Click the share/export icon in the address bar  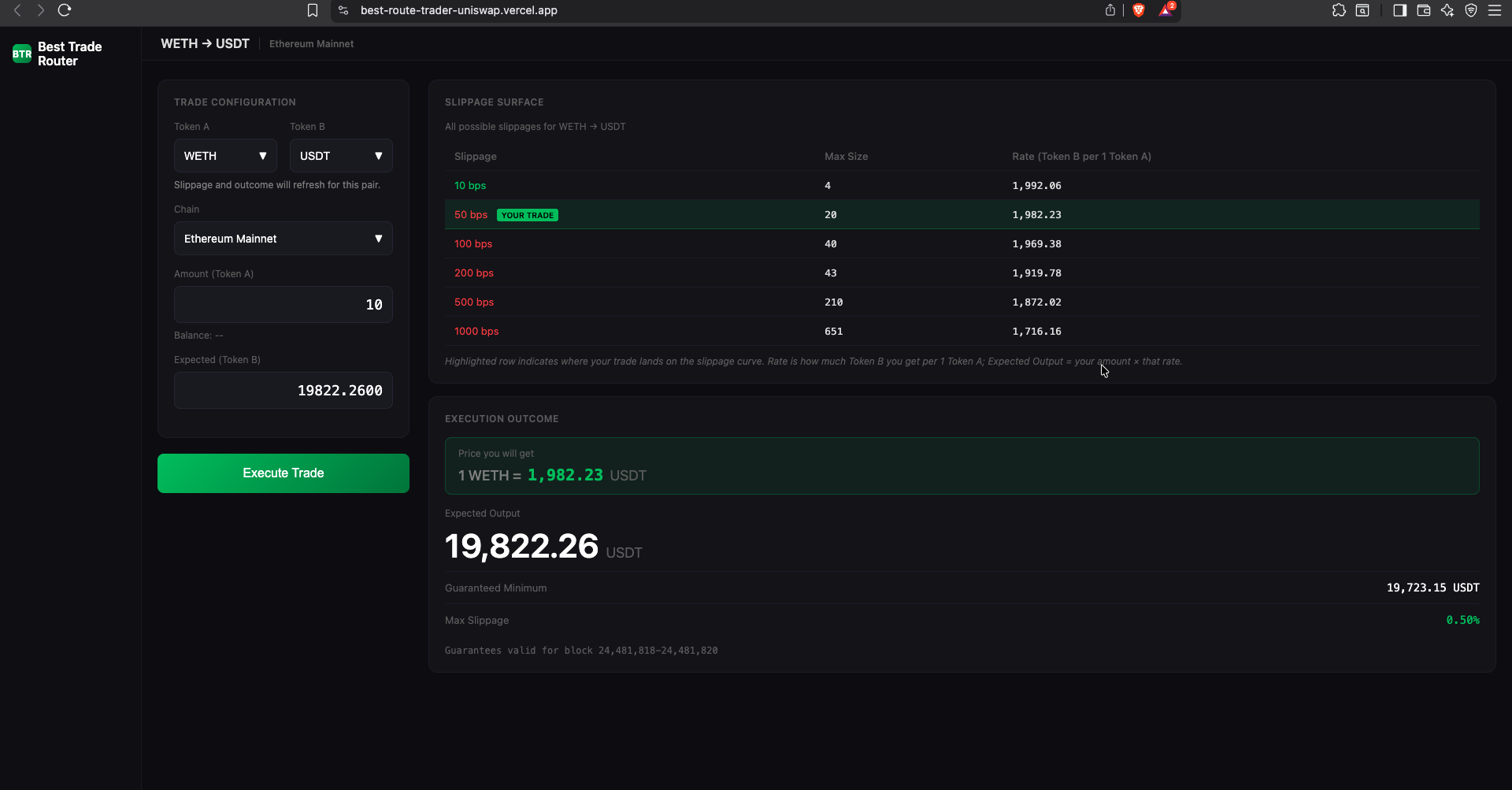(1110, 10)
